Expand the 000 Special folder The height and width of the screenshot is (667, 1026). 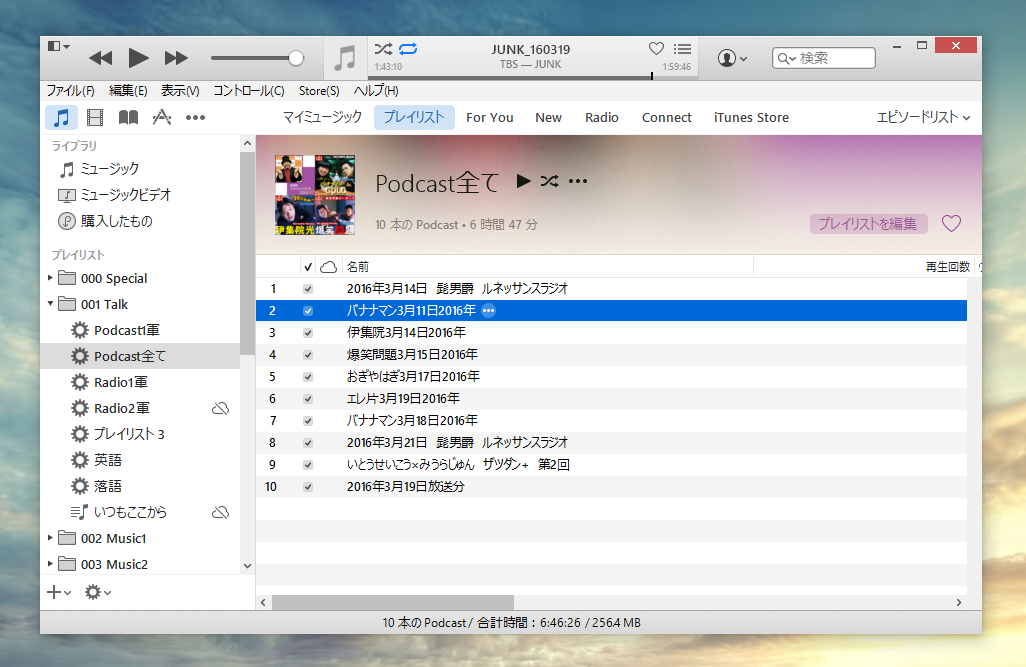click(x=50, y=278)
